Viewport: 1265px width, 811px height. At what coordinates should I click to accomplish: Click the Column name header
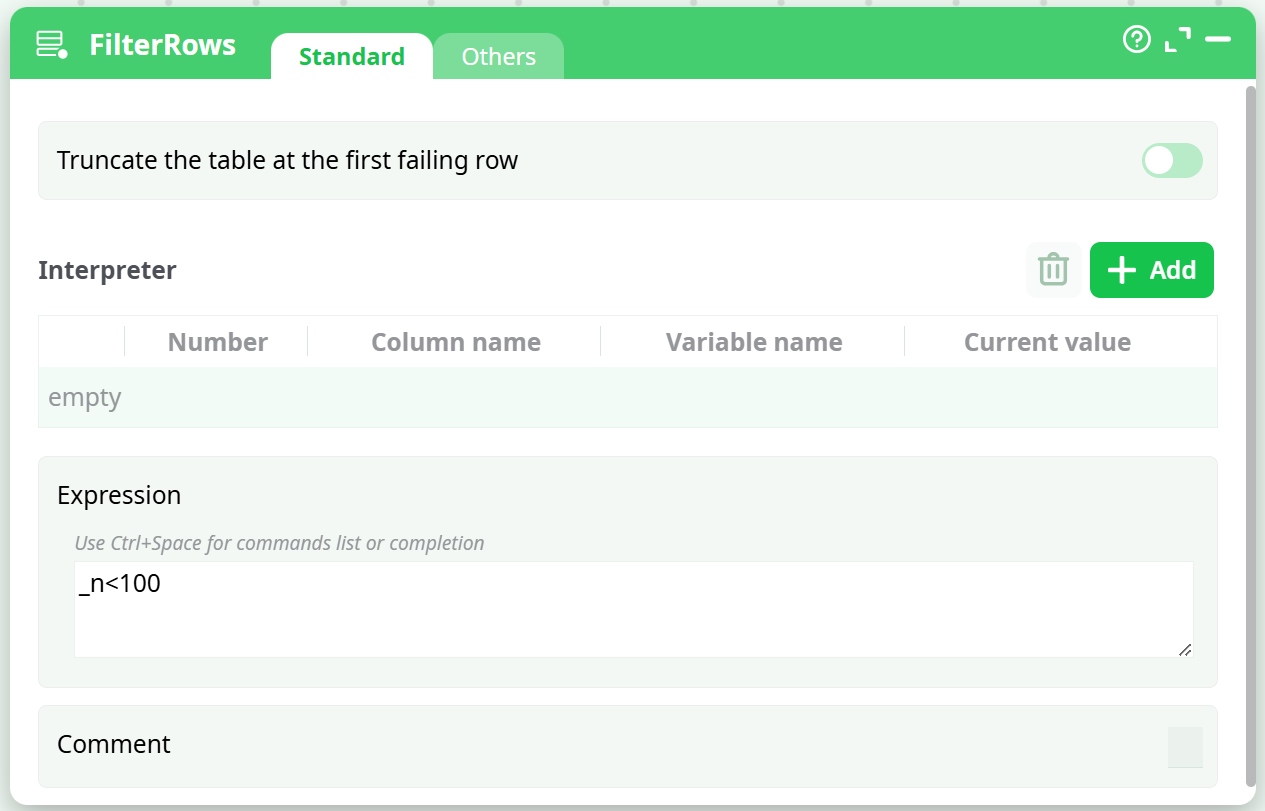(x=455, y=342)
